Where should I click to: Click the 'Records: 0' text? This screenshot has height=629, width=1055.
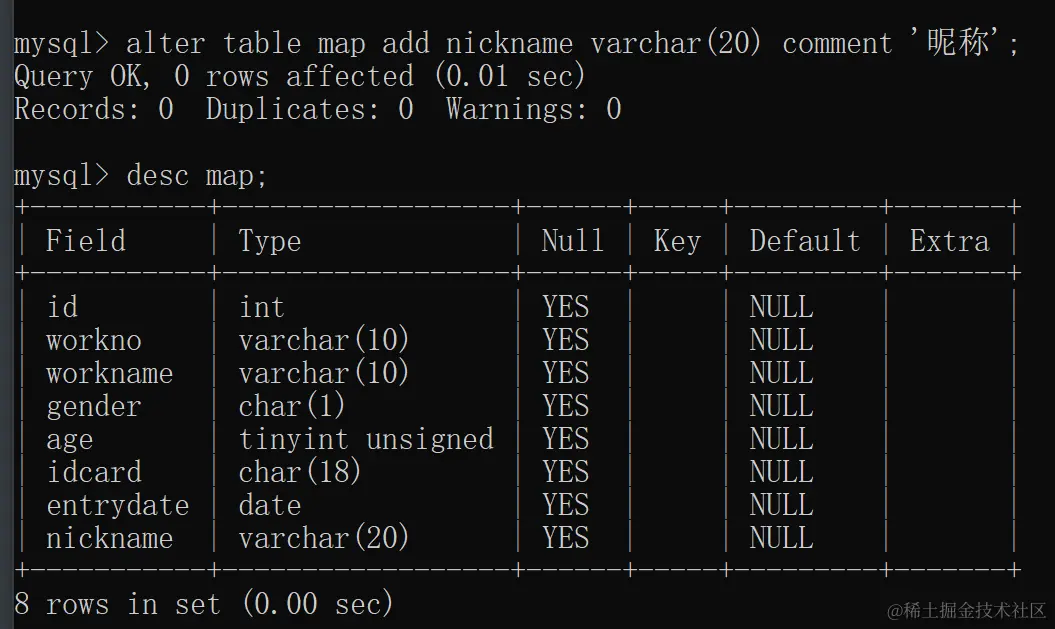[x=94, y=109]
